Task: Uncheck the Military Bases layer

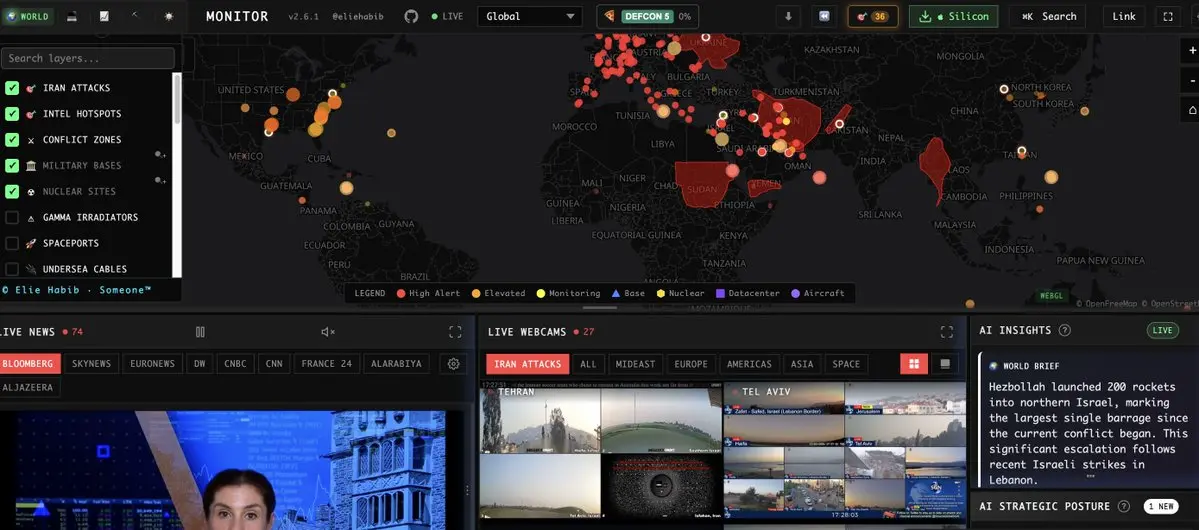Action: (12, 165)
